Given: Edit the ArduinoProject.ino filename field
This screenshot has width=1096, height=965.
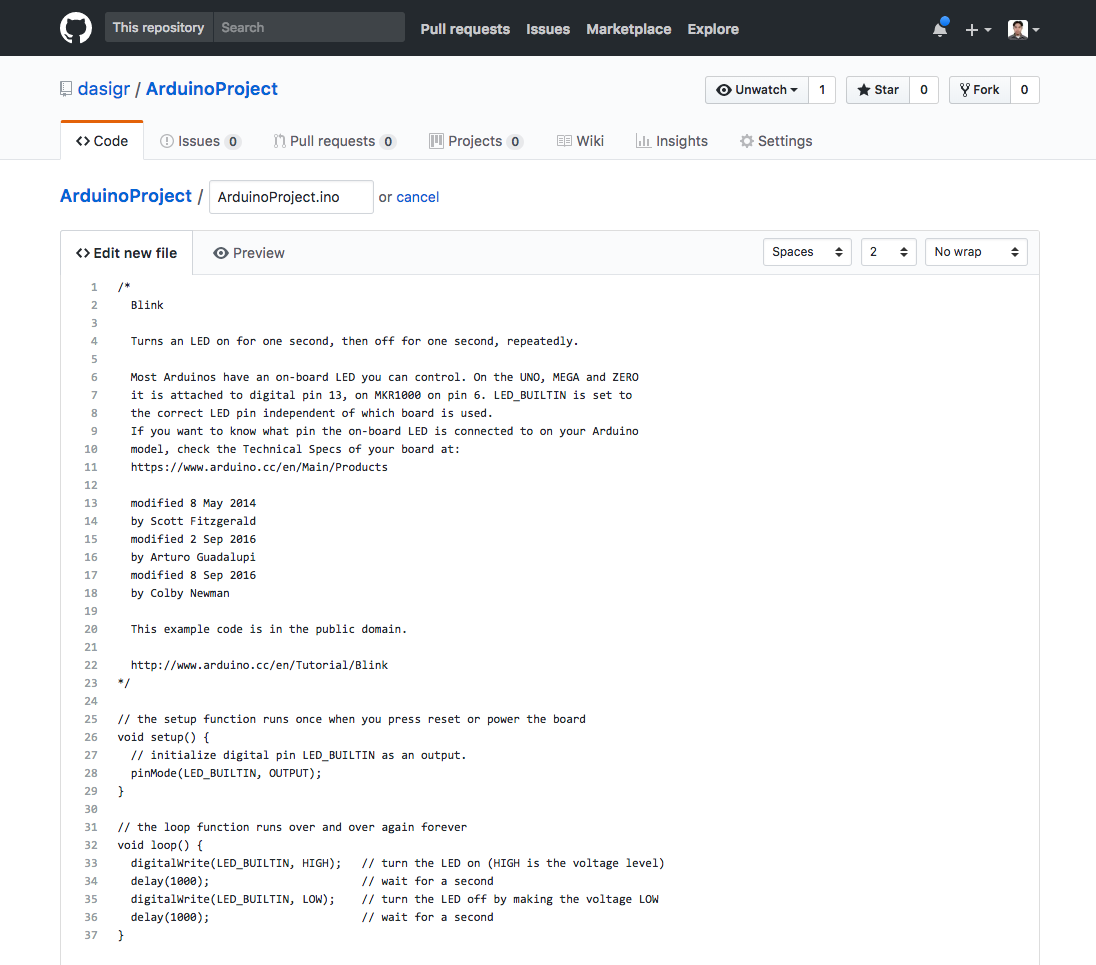Looking at the screenshot, I should tap(291, 197).
